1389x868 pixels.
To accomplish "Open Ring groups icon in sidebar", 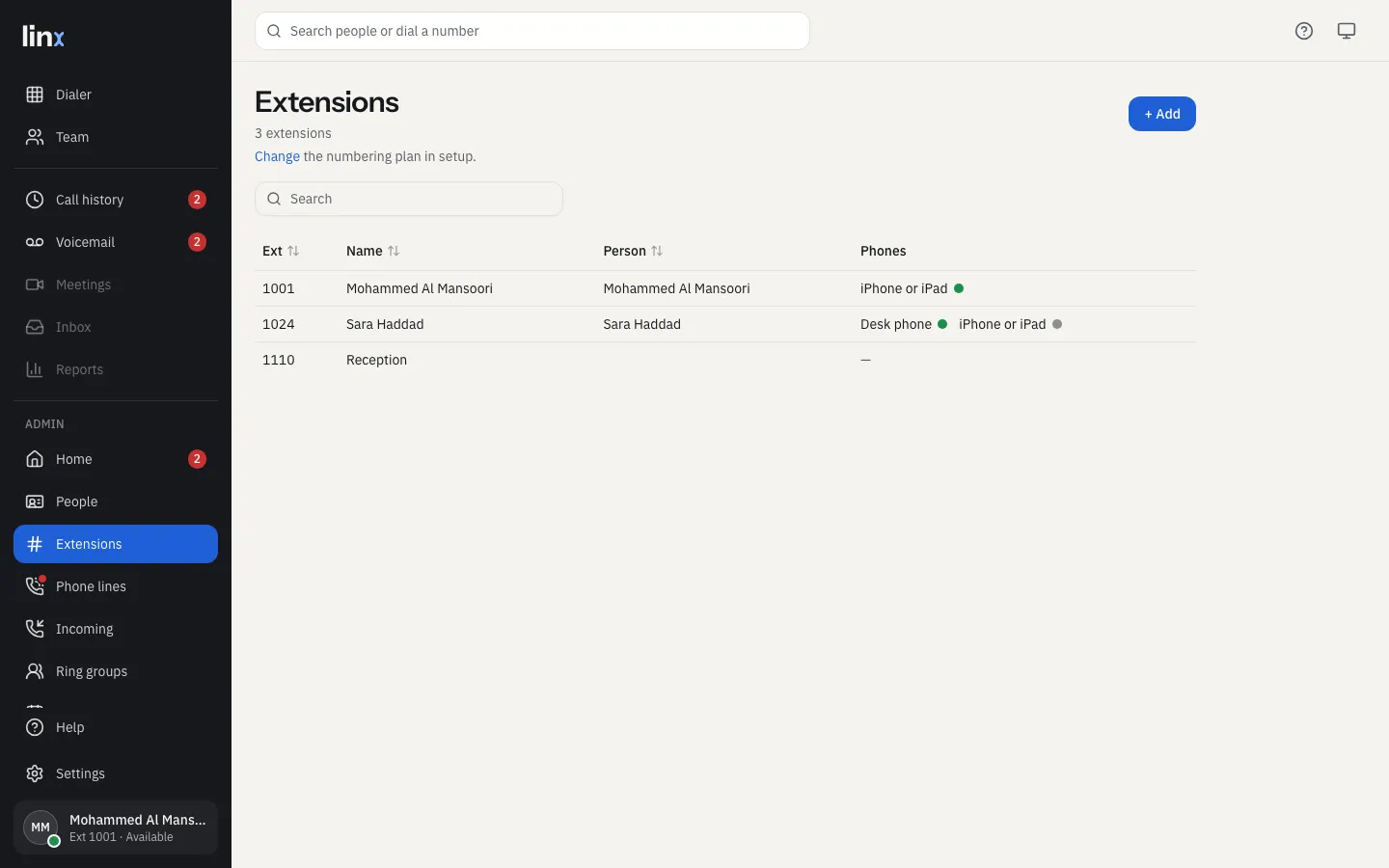I will click(35, 671).
